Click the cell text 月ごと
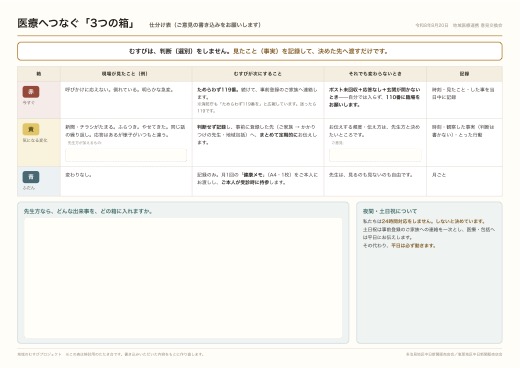The width and height of the screenshot is (520, 368). 439,175
